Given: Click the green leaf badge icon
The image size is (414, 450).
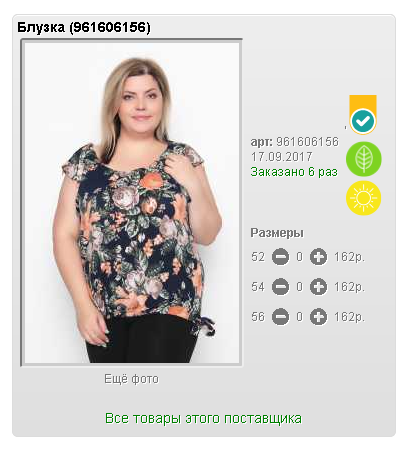Looking at the screenshot, I should pos(364,159).
